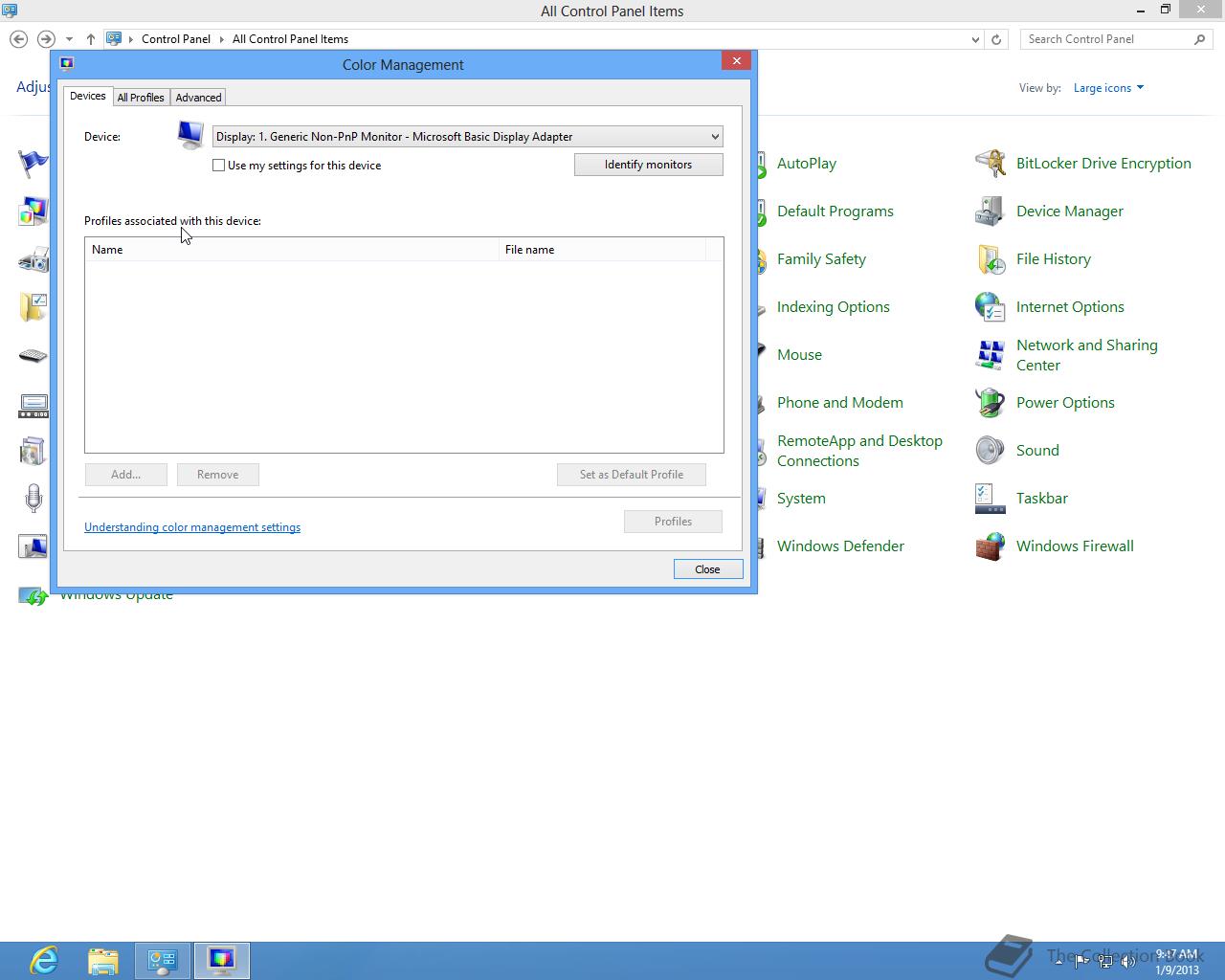Click Sound speaker icon in Control Panel
The height and width of the screenshot is (980, 1225).
point(990,451)
